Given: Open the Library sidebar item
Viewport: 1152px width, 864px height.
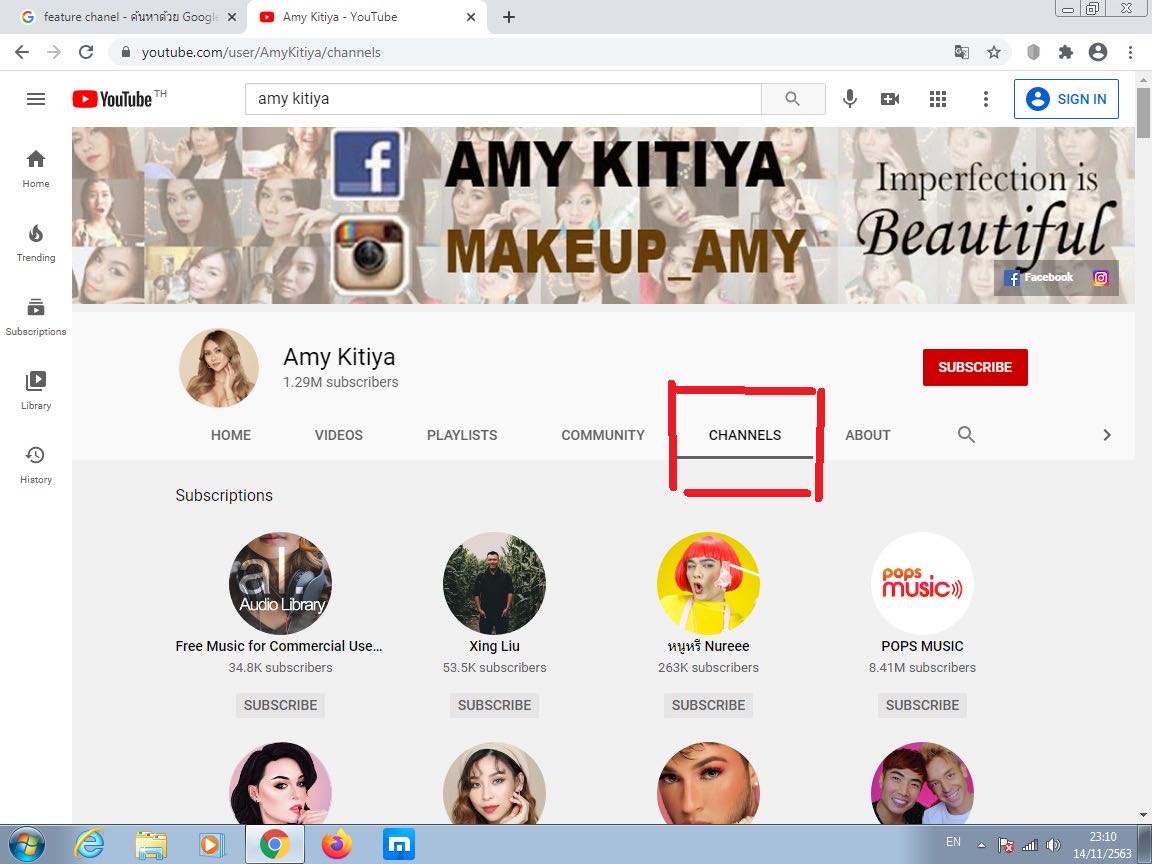Looking at the screenshot, I should click(36, 390).
